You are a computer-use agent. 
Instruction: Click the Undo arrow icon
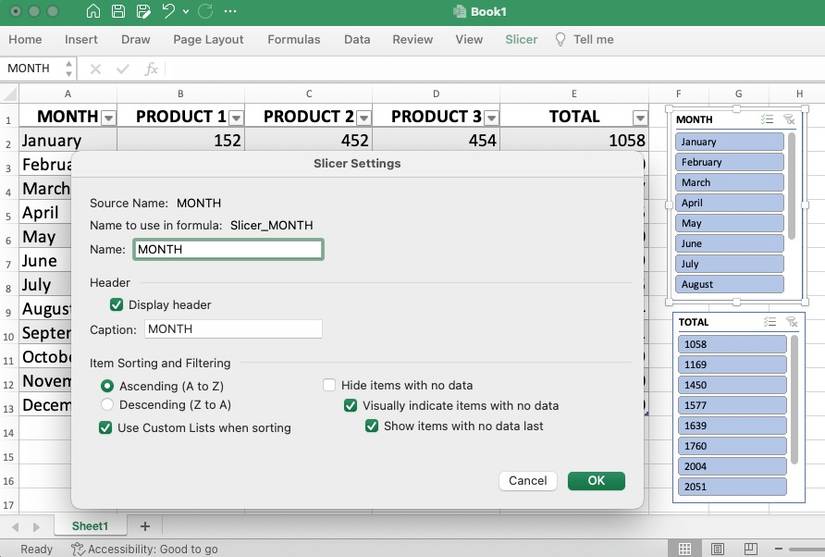pyautogui.click(x=168, y=12)
